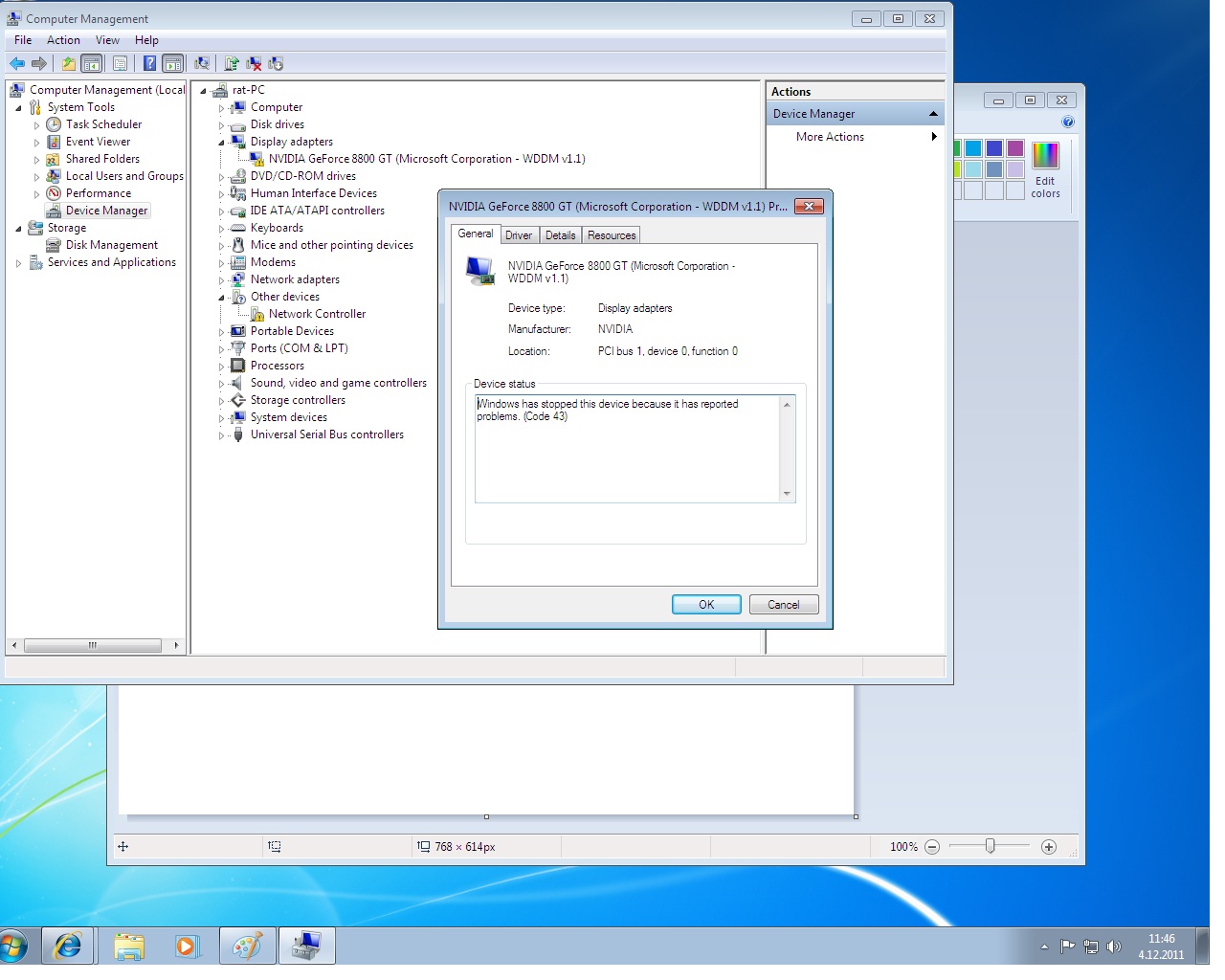Select Event Viewer in the console tree
Viewport: 1225px width, 980px height.
click(98, 142)
